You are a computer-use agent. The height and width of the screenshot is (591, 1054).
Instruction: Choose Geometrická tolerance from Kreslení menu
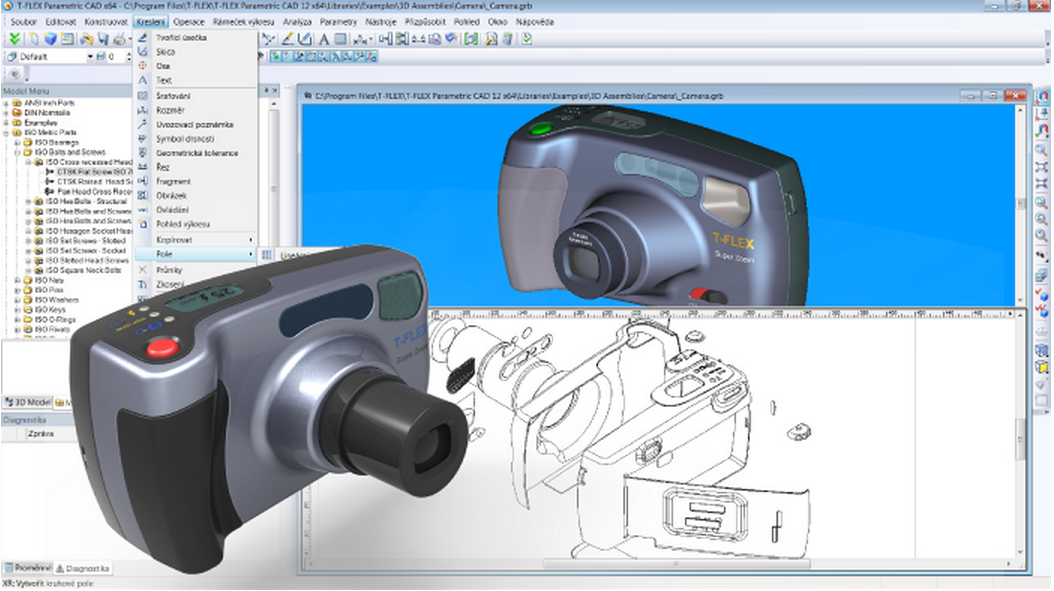point(196,153)
